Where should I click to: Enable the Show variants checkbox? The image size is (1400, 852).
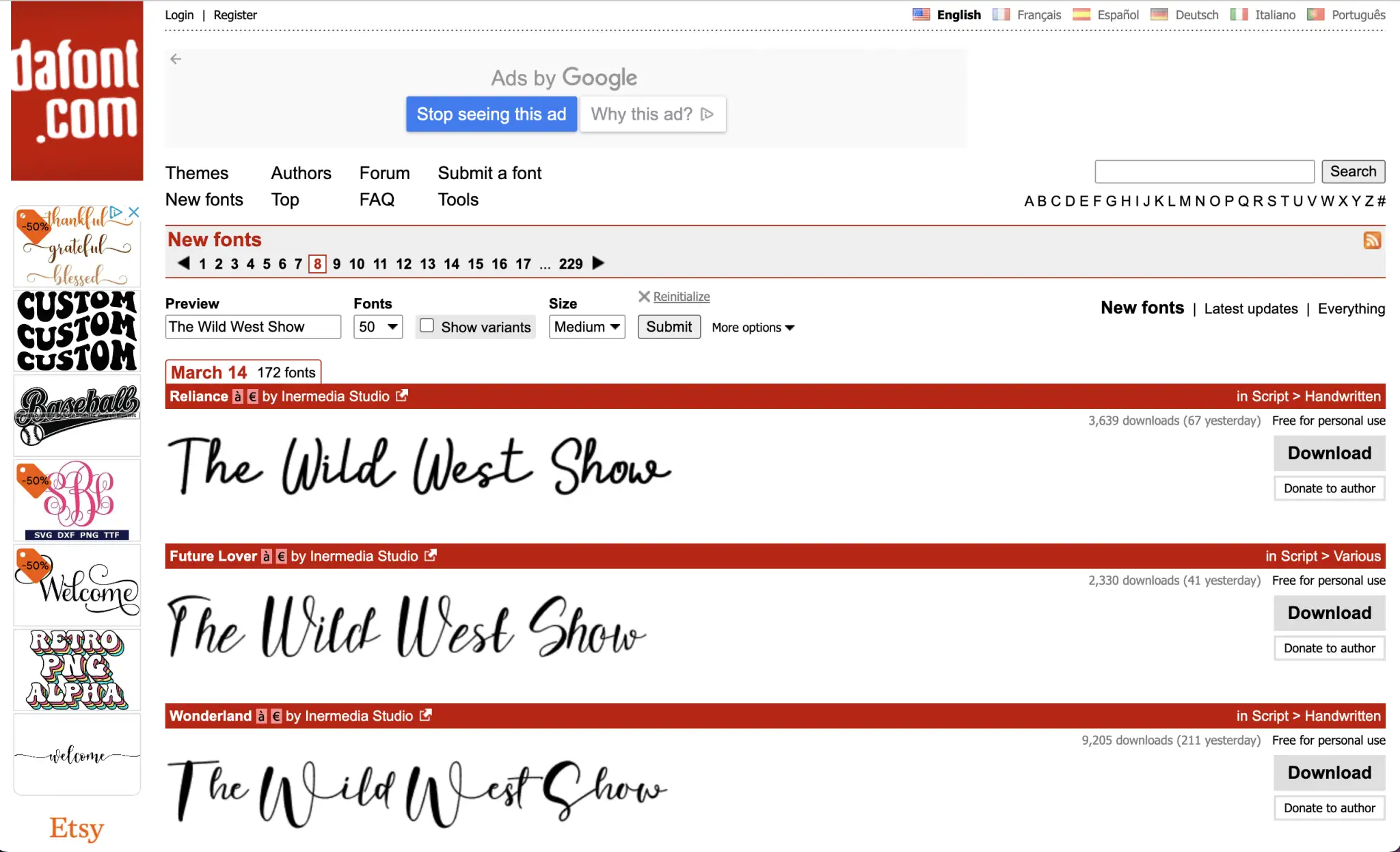coord(427,326)
